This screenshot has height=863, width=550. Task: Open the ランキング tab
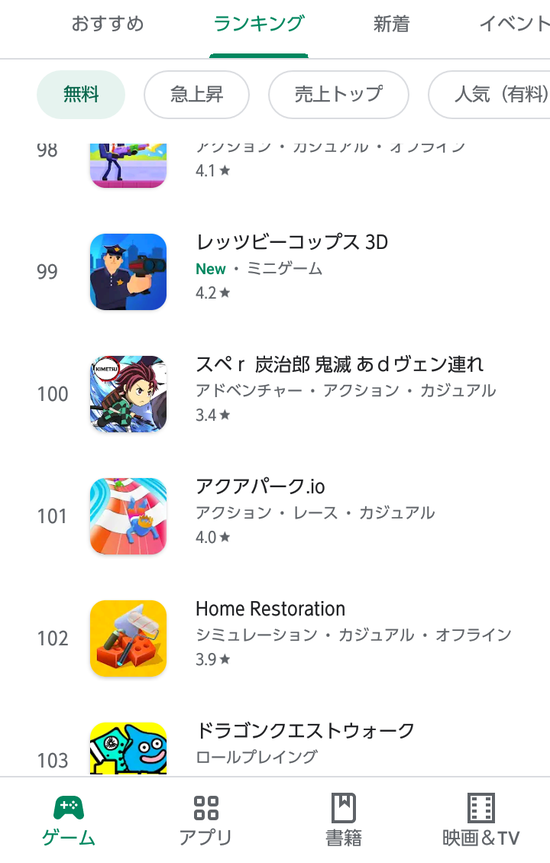(x=259, y=24)
